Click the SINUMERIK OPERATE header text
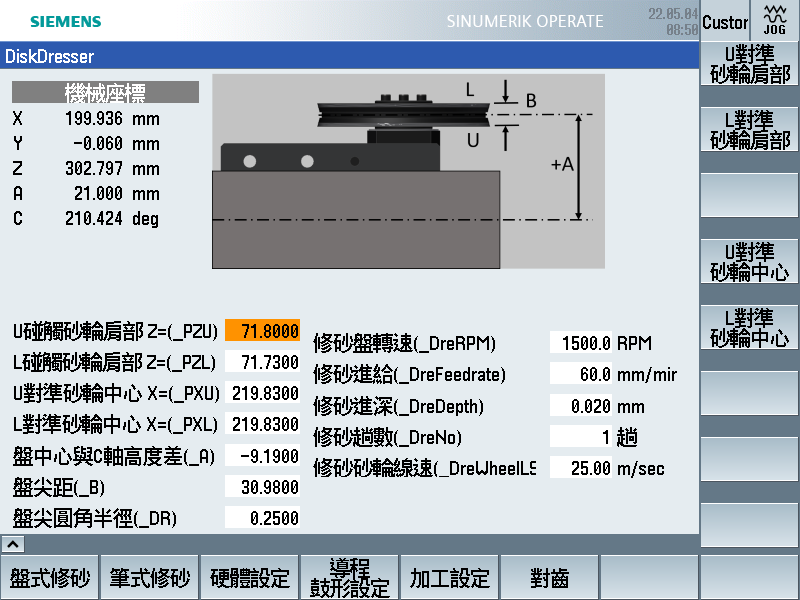Viewport: 800px width, 600px height. (525, 21)
